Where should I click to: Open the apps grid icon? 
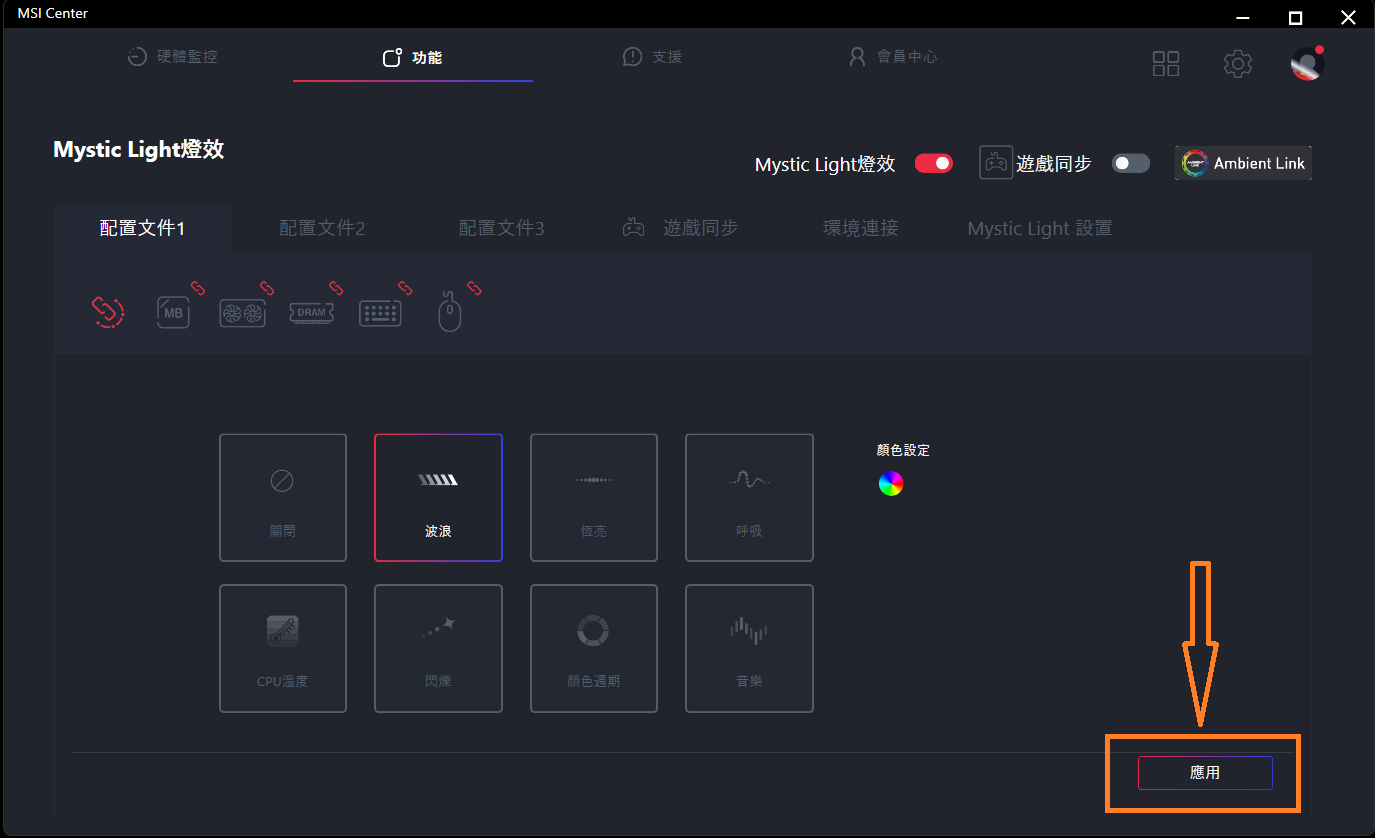[1166, 64]
